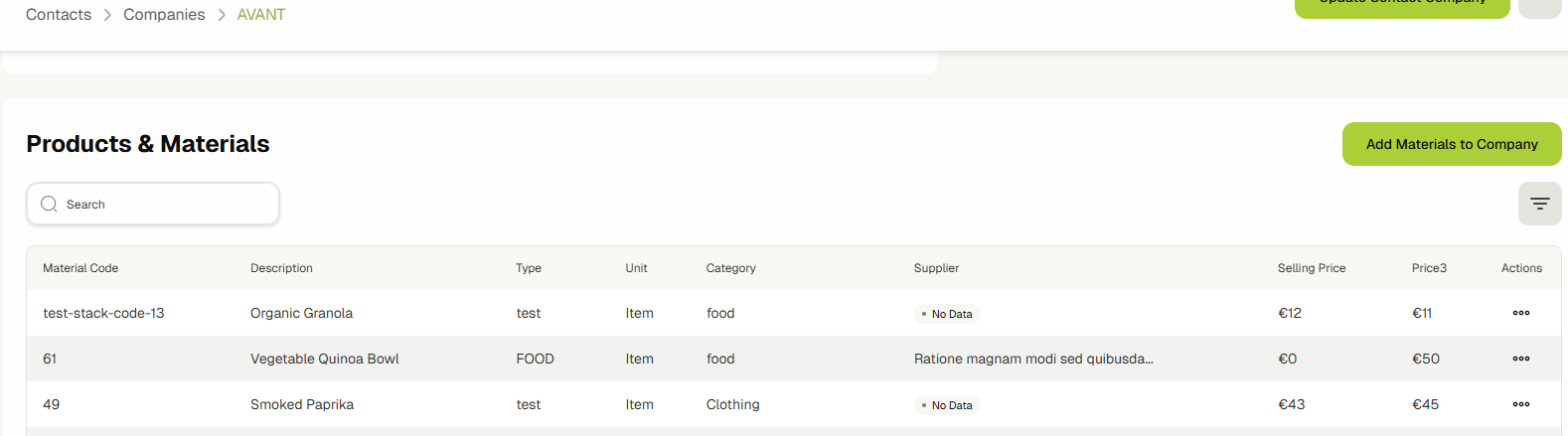The image size is (1568, 436).
Task: Click the Category column header
Action: click(x=730, y=268)
